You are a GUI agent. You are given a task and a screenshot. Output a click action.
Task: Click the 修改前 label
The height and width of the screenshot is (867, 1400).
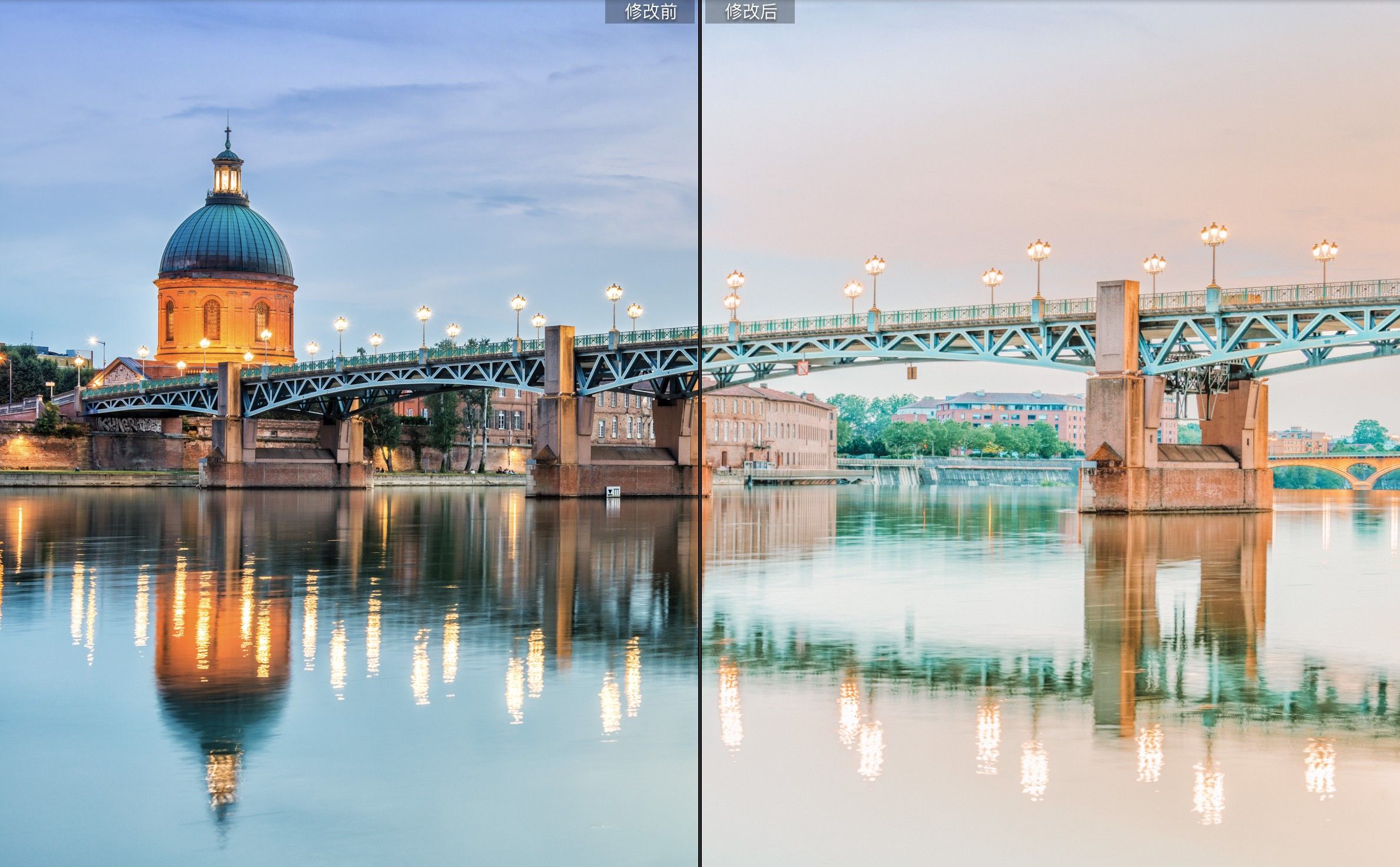[650, 11]
